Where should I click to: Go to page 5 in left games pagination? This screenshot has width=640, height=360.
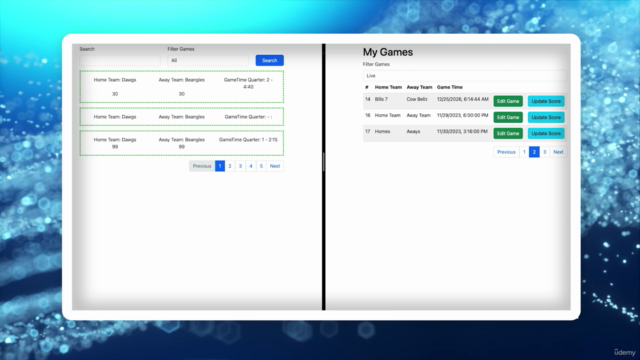261,166
